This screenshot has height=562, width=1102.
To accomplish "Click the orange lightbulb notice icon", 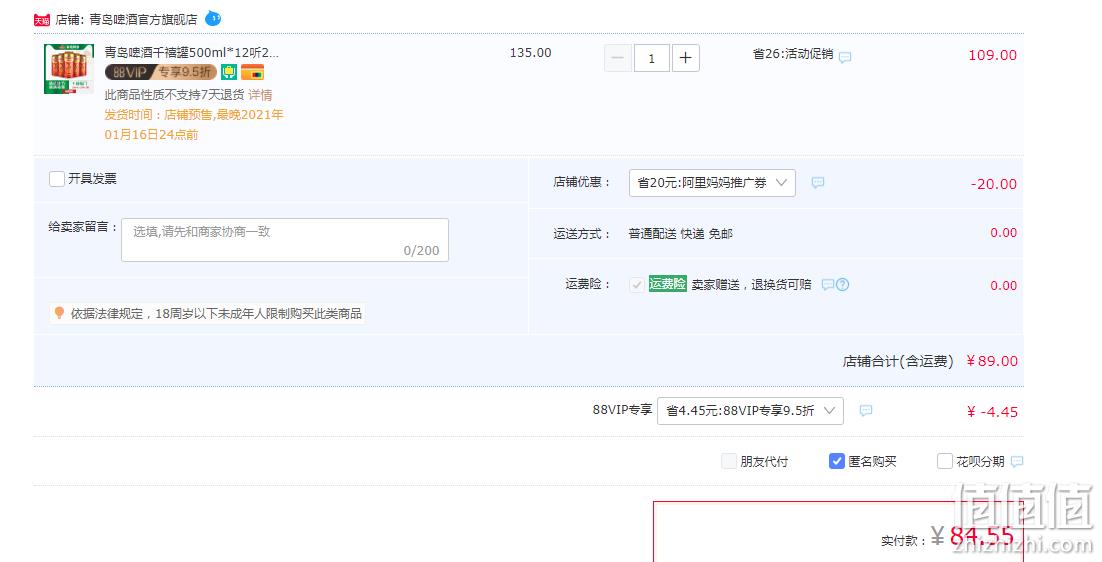I will (x=59, y=313).
